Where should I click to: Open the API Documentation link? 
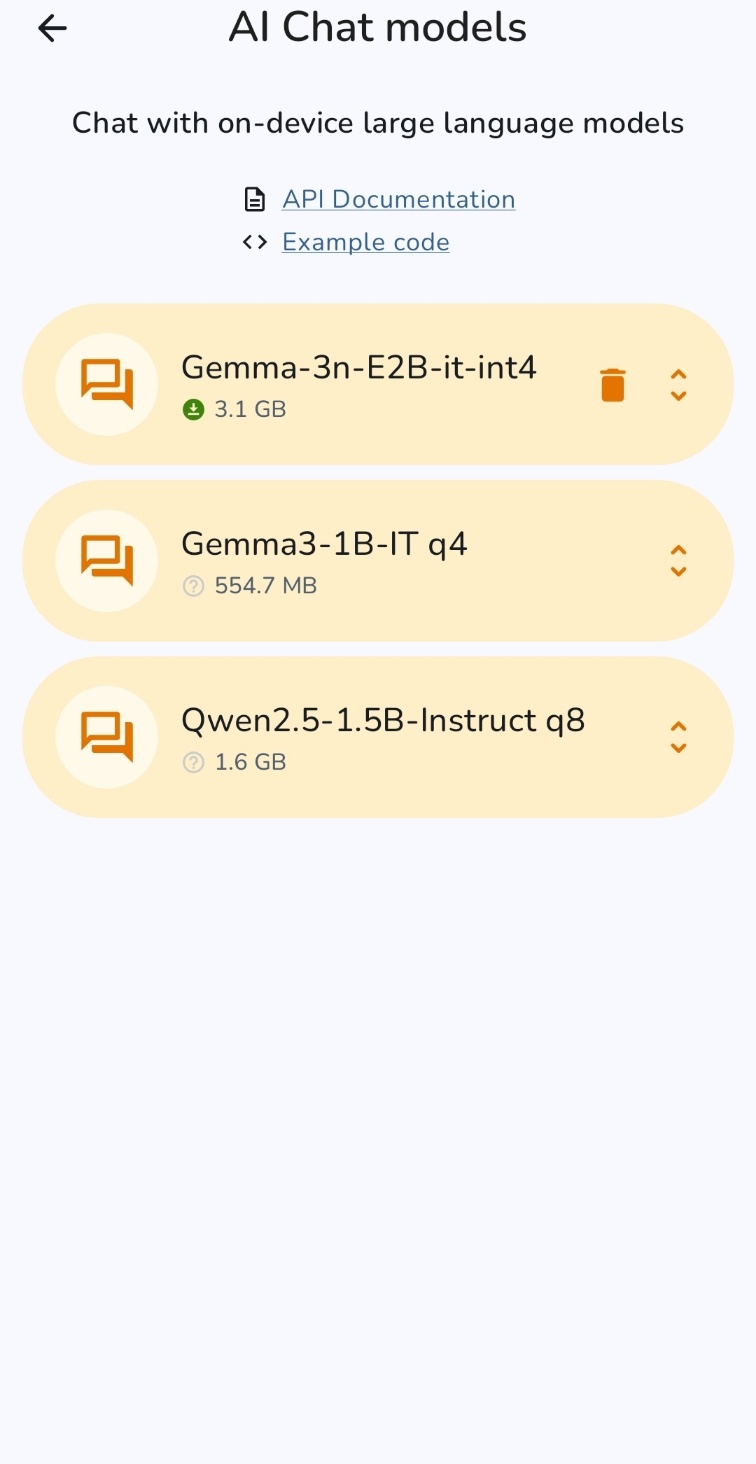click(x=398, y=200)
